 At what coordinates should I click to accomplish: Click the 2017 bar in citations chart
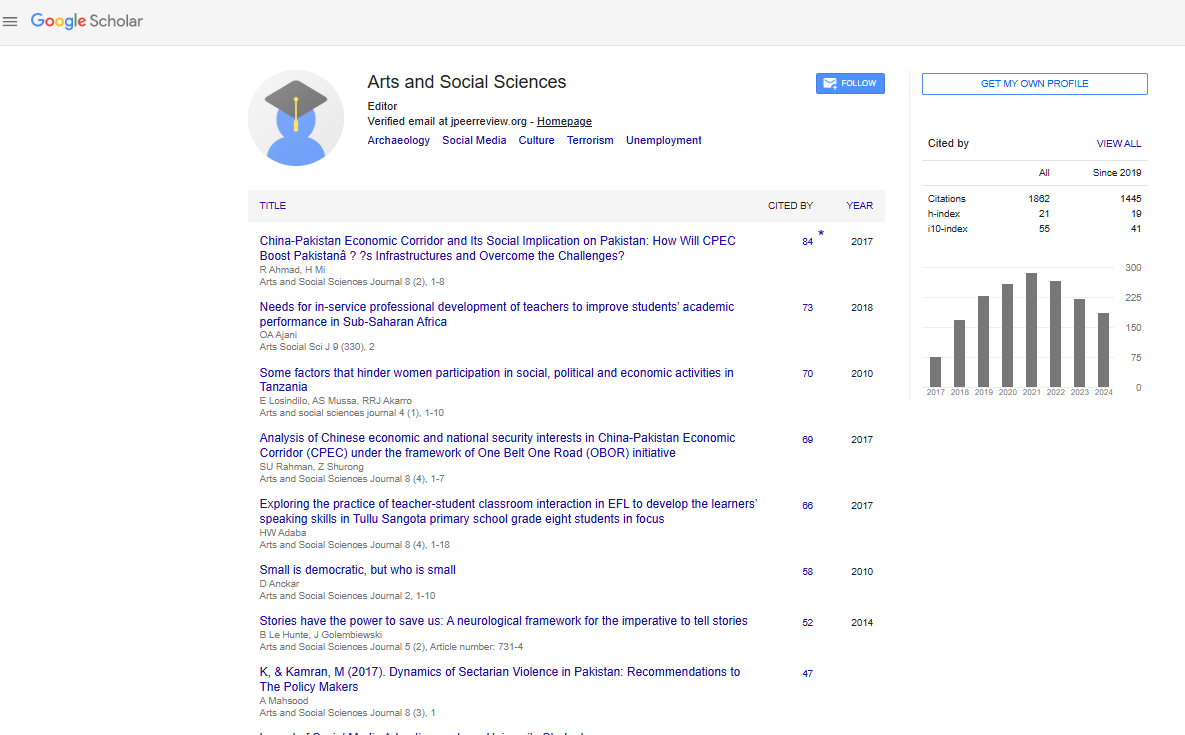click(935, 371)
